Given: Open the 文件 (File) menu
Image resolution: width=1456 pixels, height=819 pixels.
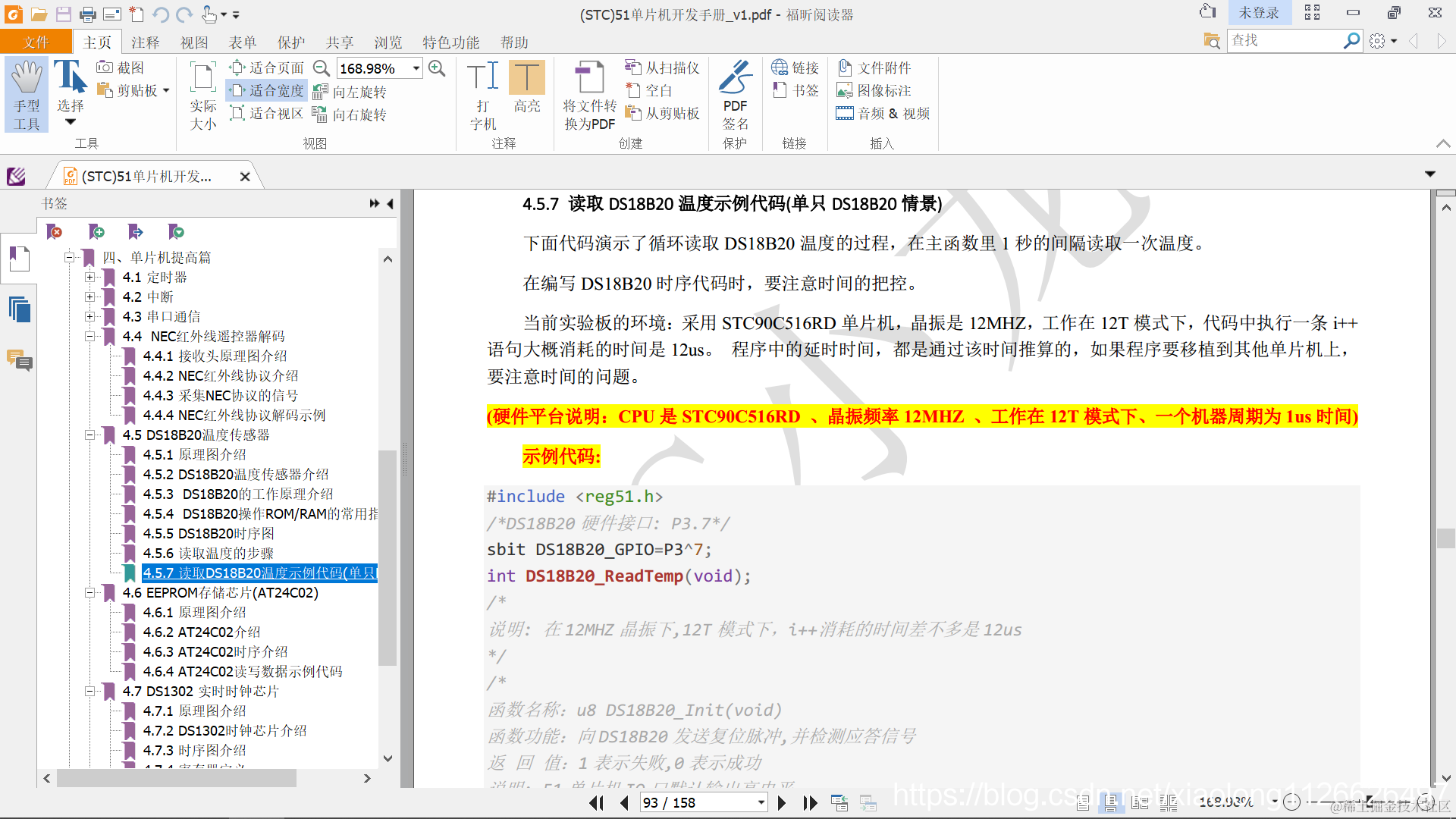Looking at the screenshot, I should (x=36, y=42).
